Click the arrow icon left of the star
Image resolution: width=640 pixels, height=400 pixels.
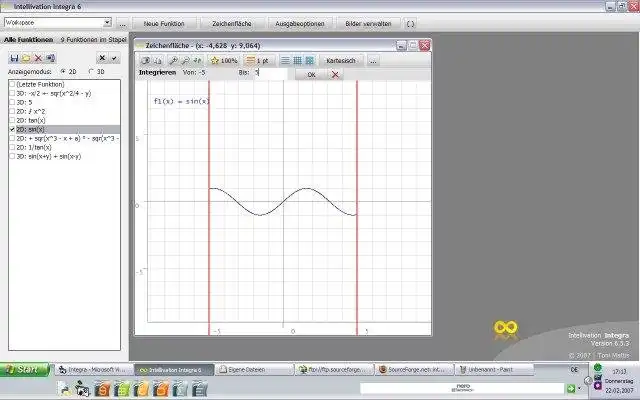(x=198, y=61)
